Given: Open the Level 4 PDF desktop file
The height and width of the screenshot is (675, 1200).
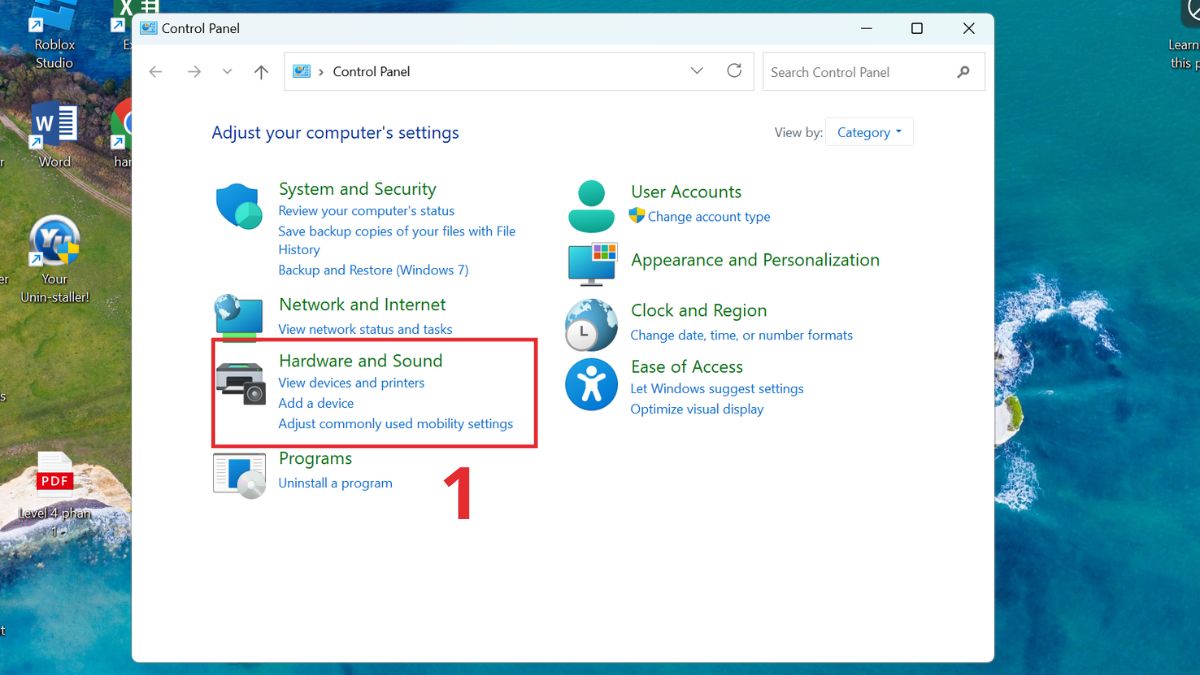Looking at the screenshot, I should 55,495.
